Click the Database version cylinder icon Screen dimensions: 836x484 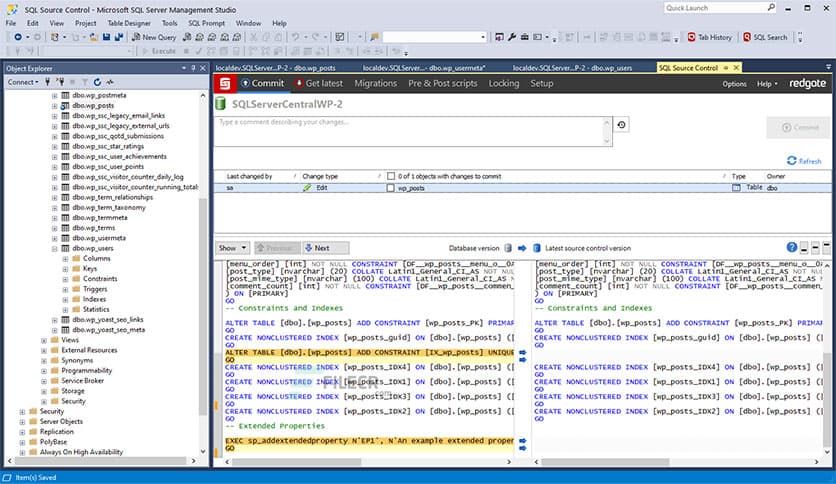[508, 248]
